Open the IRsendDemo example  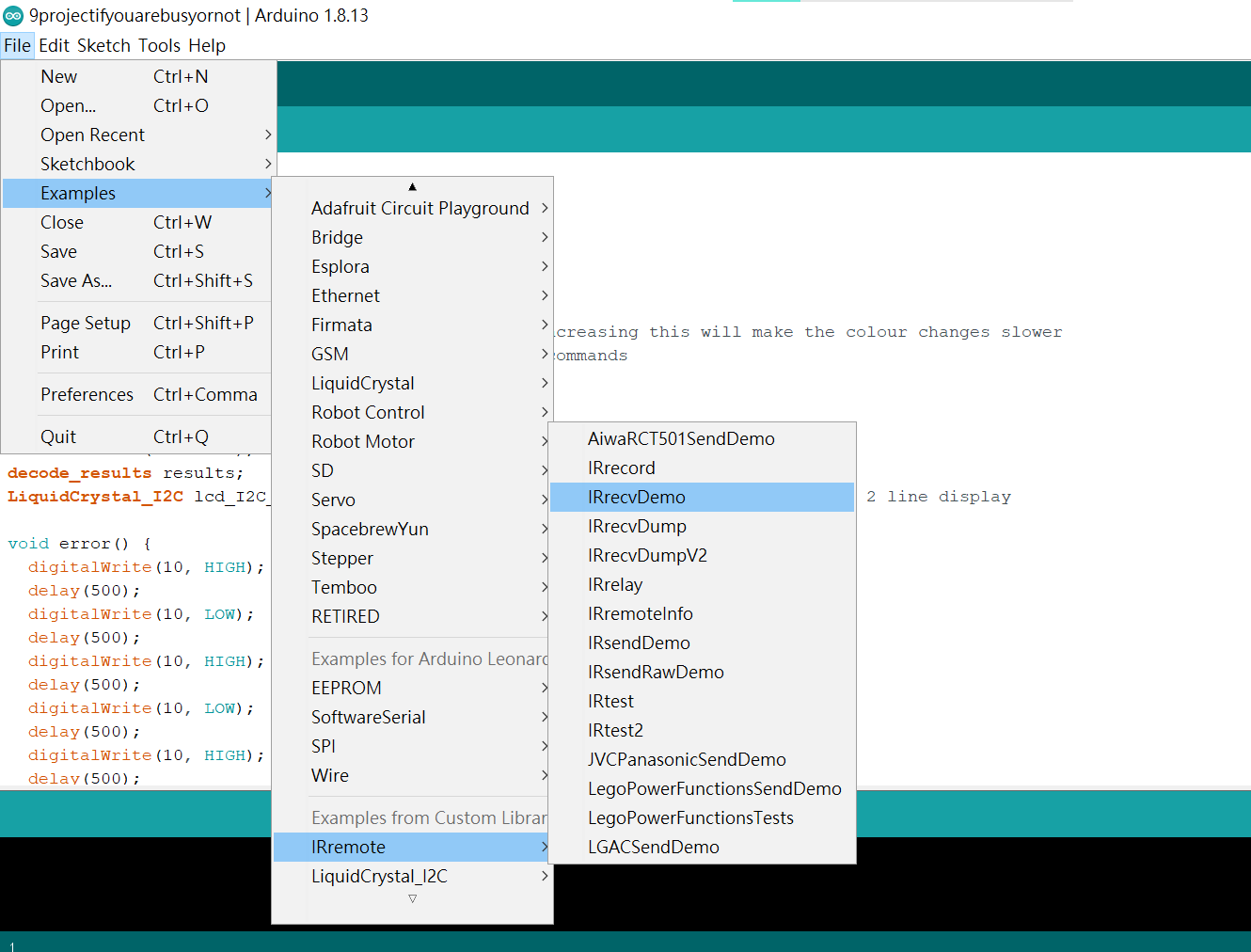(x=702, y=643)
